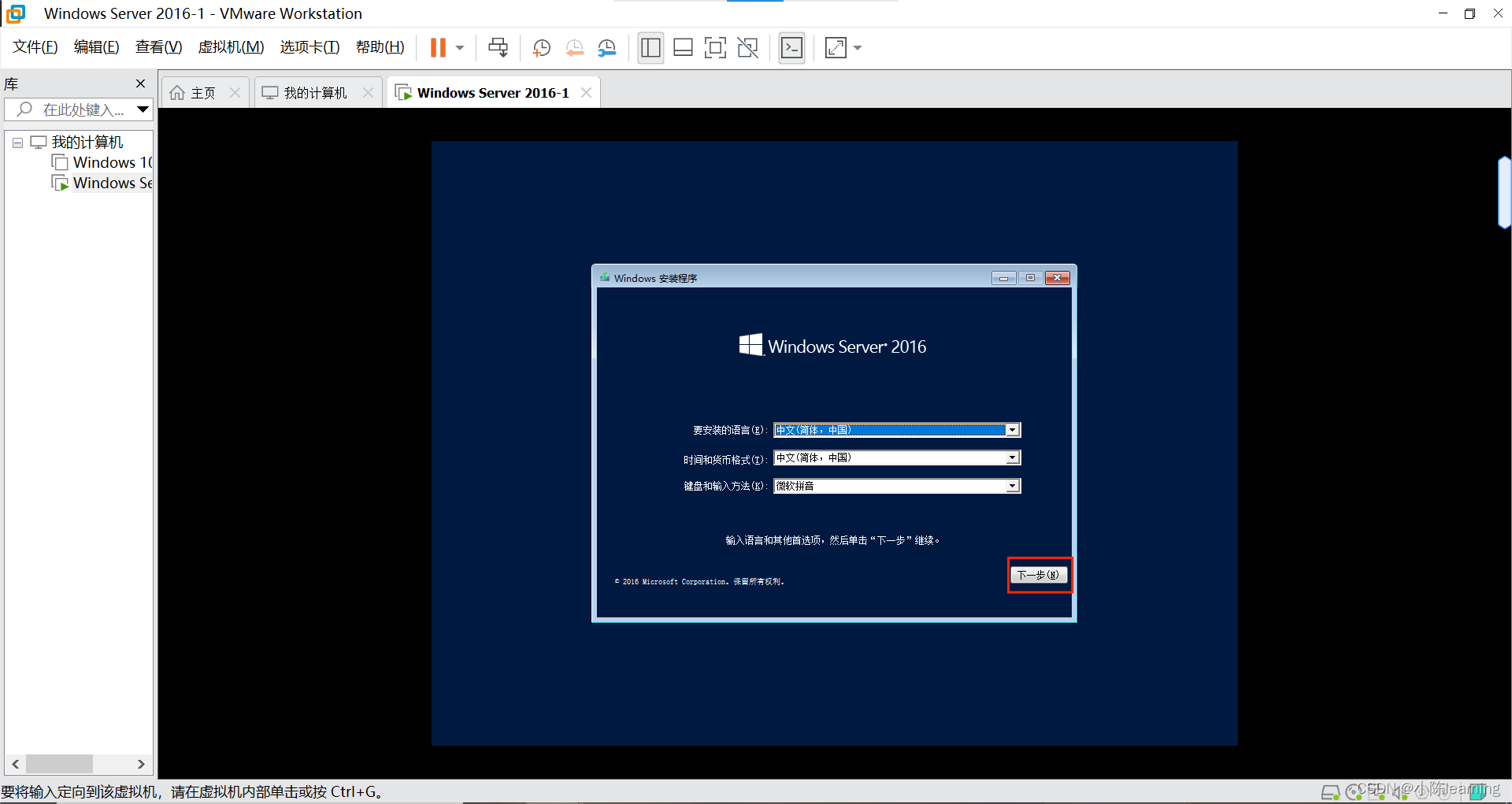This screenshot has width=1512, height=804.
Task: Click the side handle on right edge
Action: 1504,193
